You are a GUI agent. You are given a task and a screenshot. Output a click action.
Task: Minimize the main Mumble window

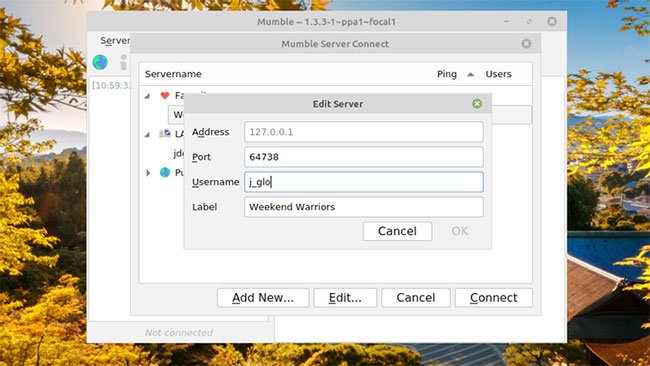(x=506, y=21)
